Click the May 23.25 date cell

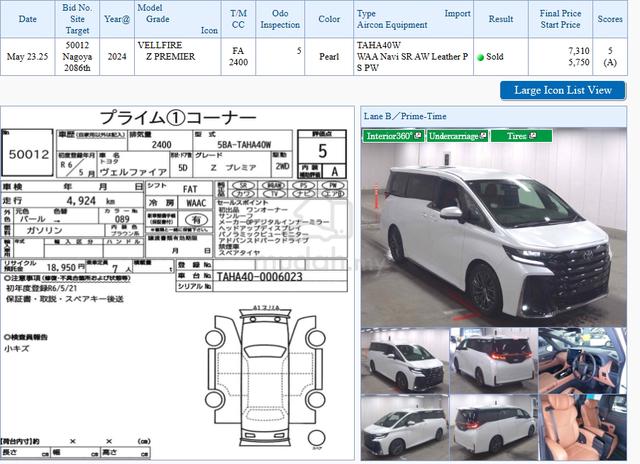27,57
